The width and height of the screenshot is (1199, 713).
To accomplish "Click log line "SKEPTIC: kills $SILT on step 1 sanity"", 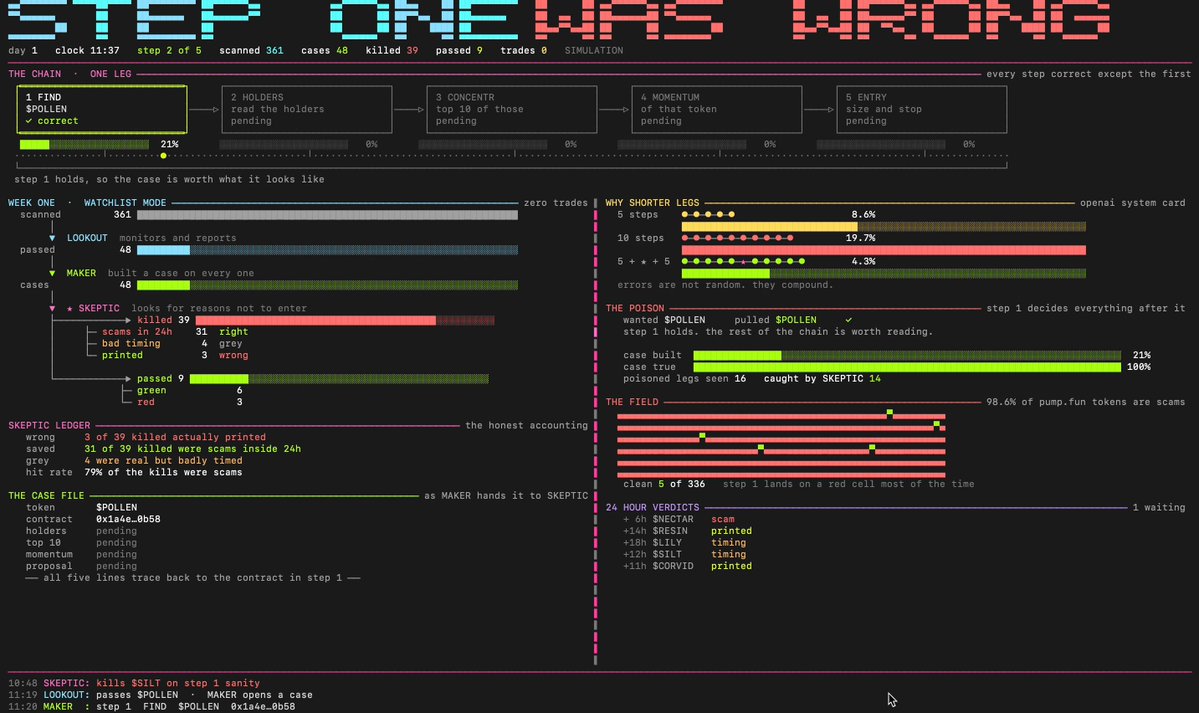I will tap(151, 683).
